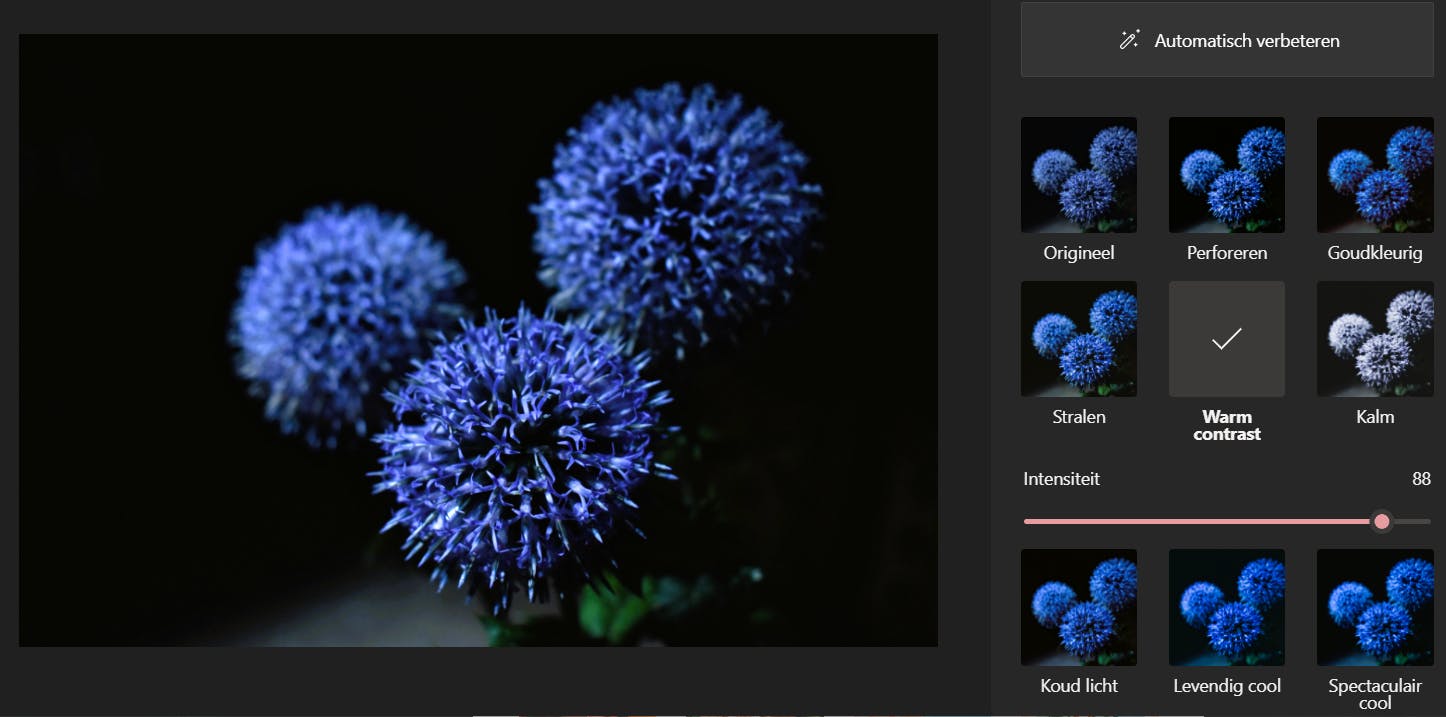Image resolution: width=1446 pixels, height=717 pixels.
Task: Click the magic wand icon
Action: coord(1130,41)
